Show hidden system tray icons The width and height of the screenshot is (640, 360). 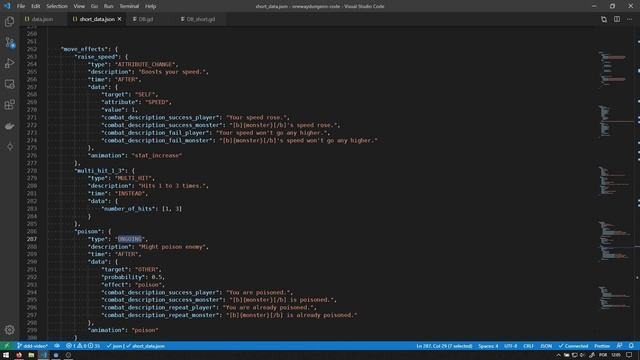pos(558,355)
